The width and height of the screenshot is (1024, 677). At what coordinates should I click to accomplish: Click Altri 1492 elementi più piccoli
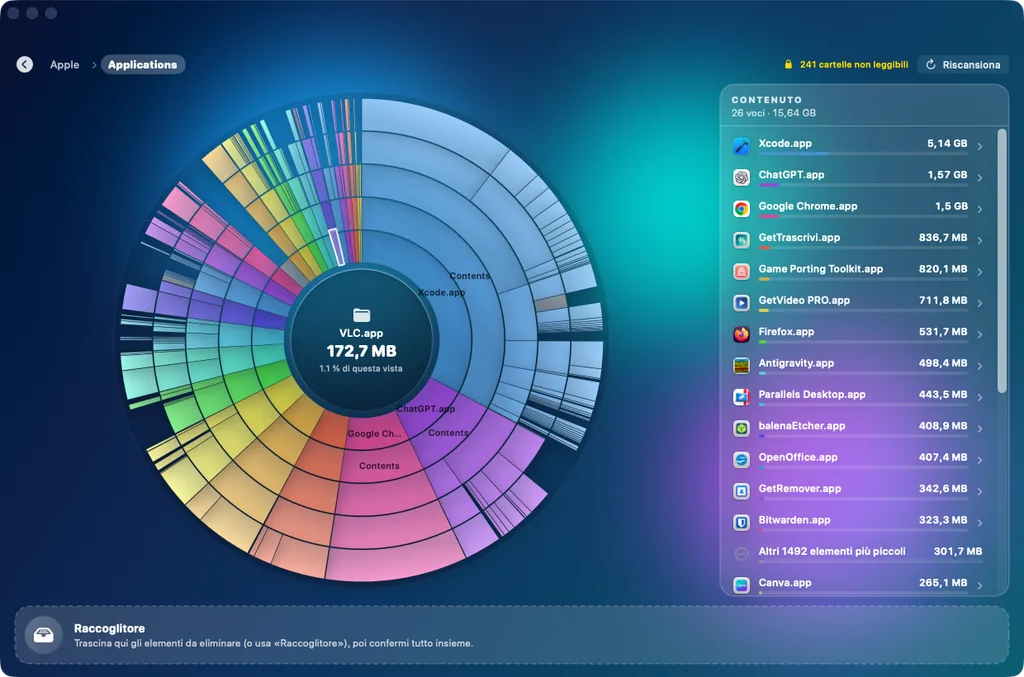point(831,551)
